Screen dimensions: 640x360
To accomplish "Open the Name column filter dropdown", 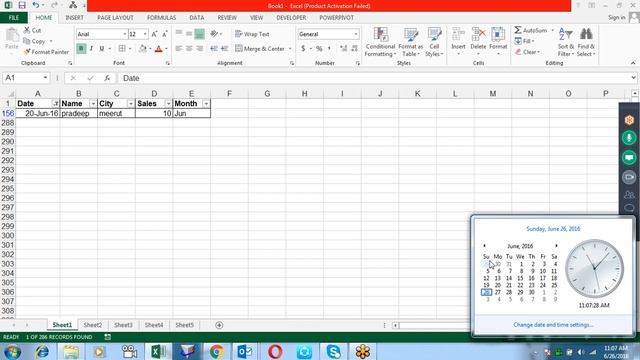I will (x=93, y=104).
